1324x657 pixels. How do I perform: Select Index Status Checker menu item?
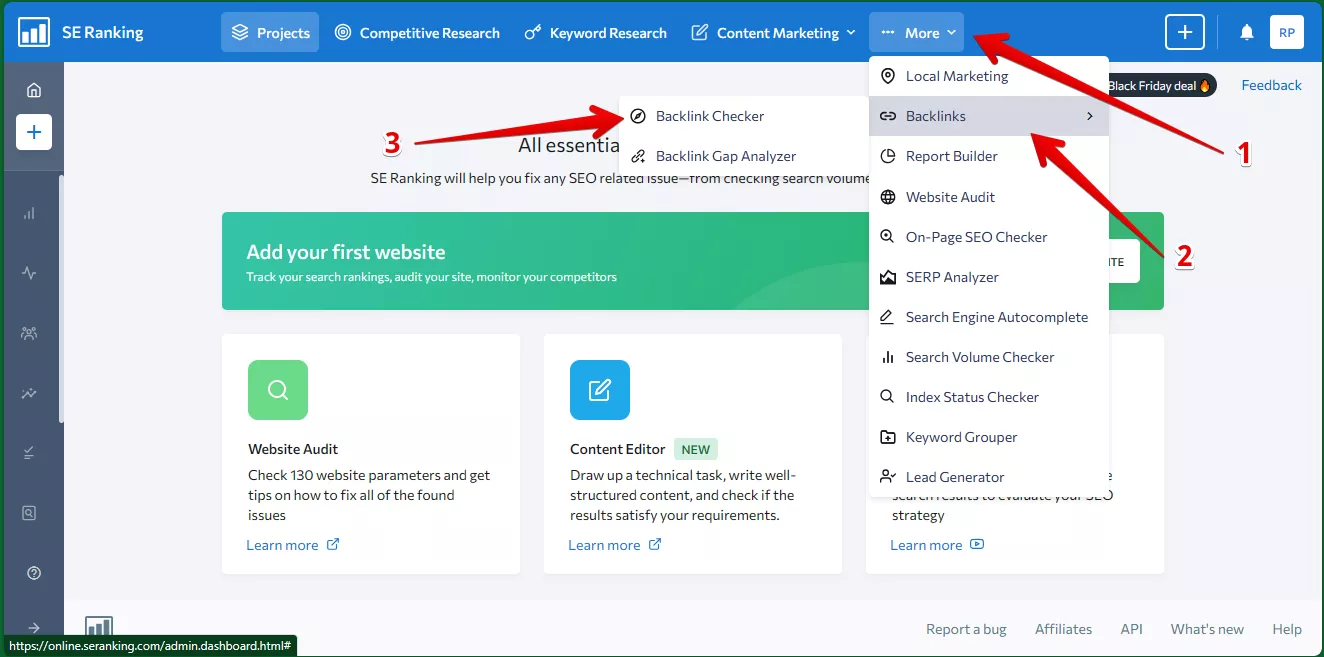point(989,397)
